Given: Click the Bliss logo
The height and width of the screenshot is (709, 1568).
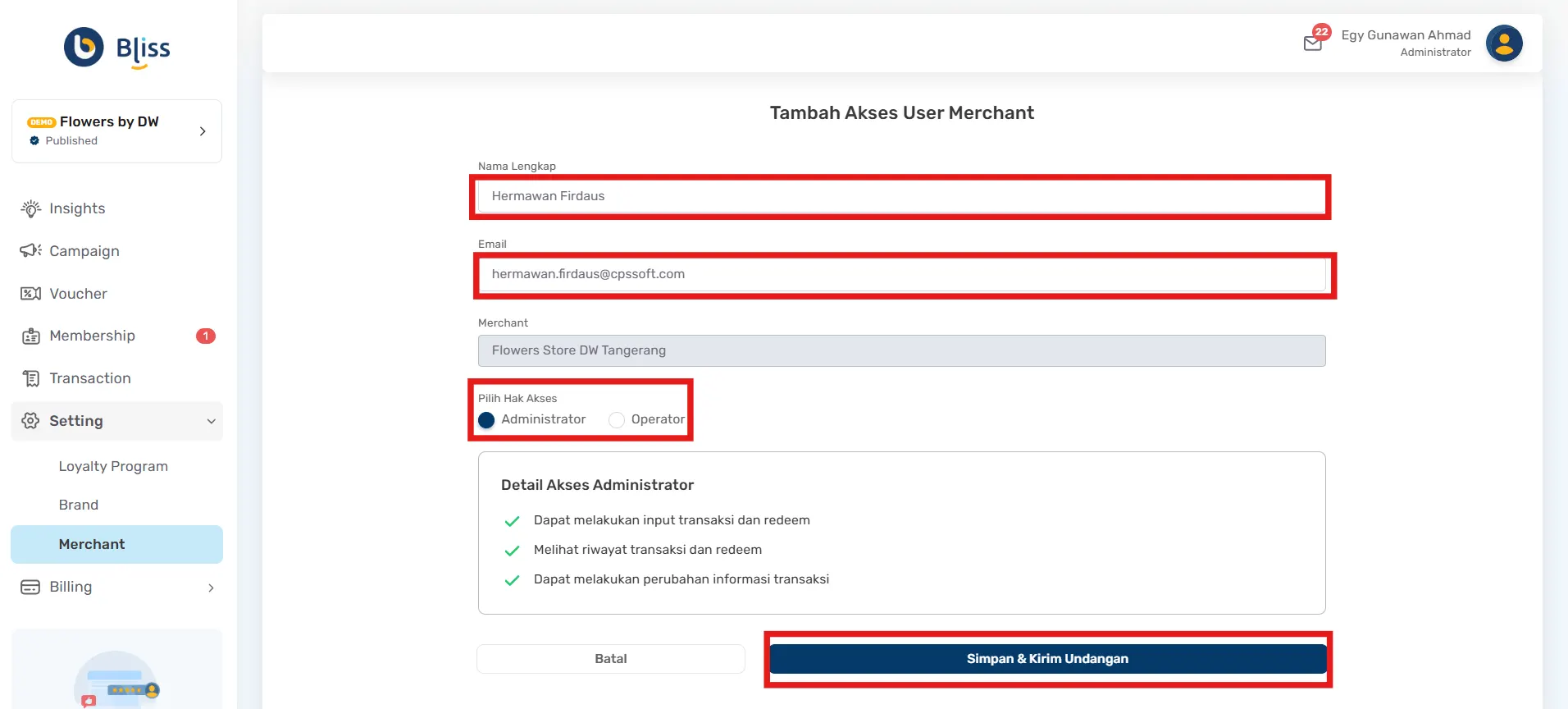Looking at the screenshot, I should point(116,48).
